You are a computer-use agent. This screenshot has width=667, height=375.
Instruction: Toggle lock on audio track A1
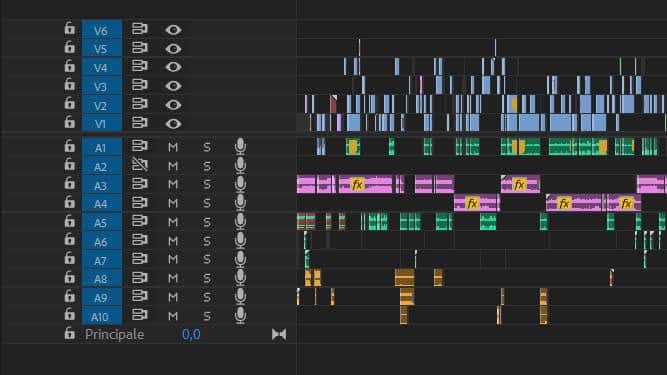[69, 146]
